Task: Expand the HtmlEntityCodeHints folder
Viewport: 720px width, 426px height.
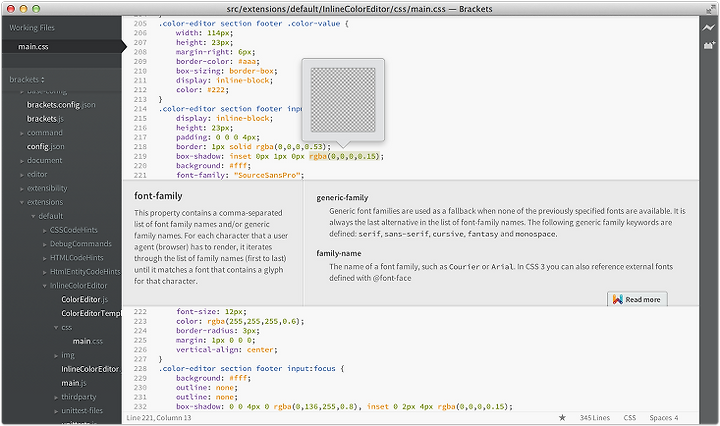Action: [x=45, y=272]
